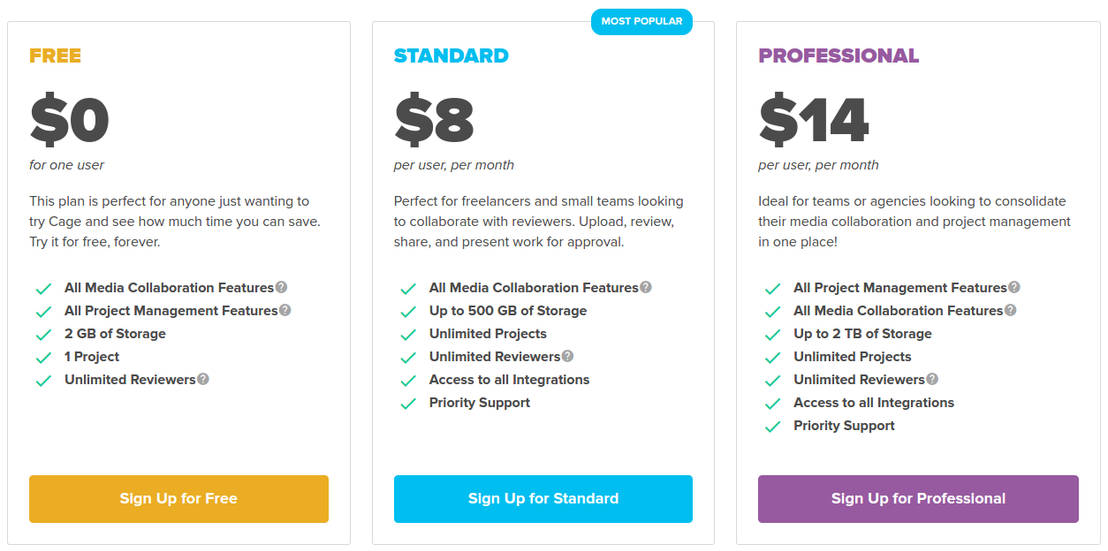Click help icon next to Free plan's Unlimited Reviewers

coord(203,380)
